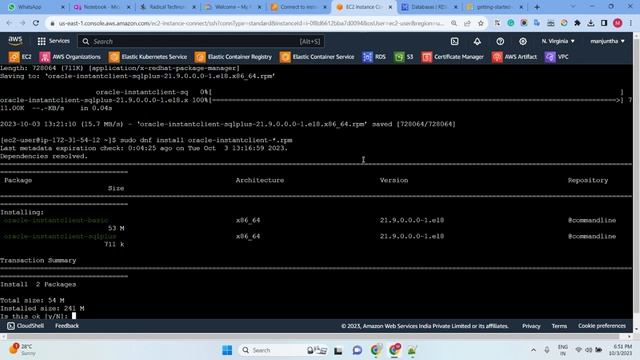Open CloudShell from the footer
Image resolution: width=640 pixels, height=360 pixels.
click(x=26, y=326)
